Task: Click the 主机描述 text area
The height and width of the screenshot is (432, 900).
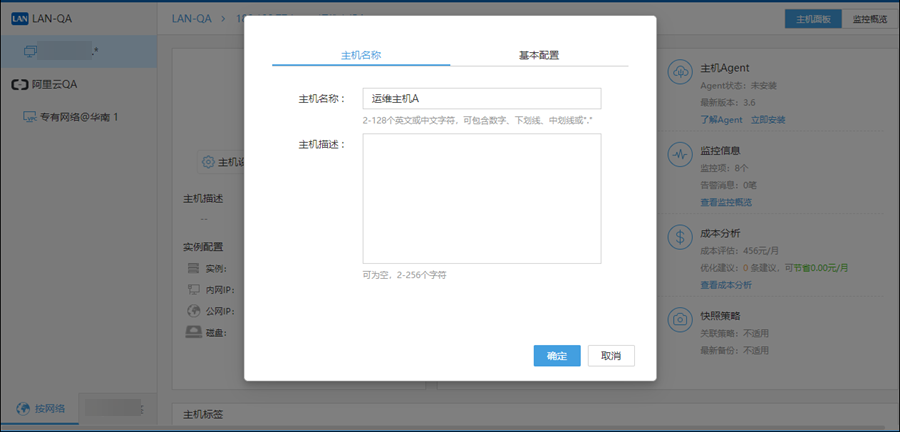Action: coord(481,198)
